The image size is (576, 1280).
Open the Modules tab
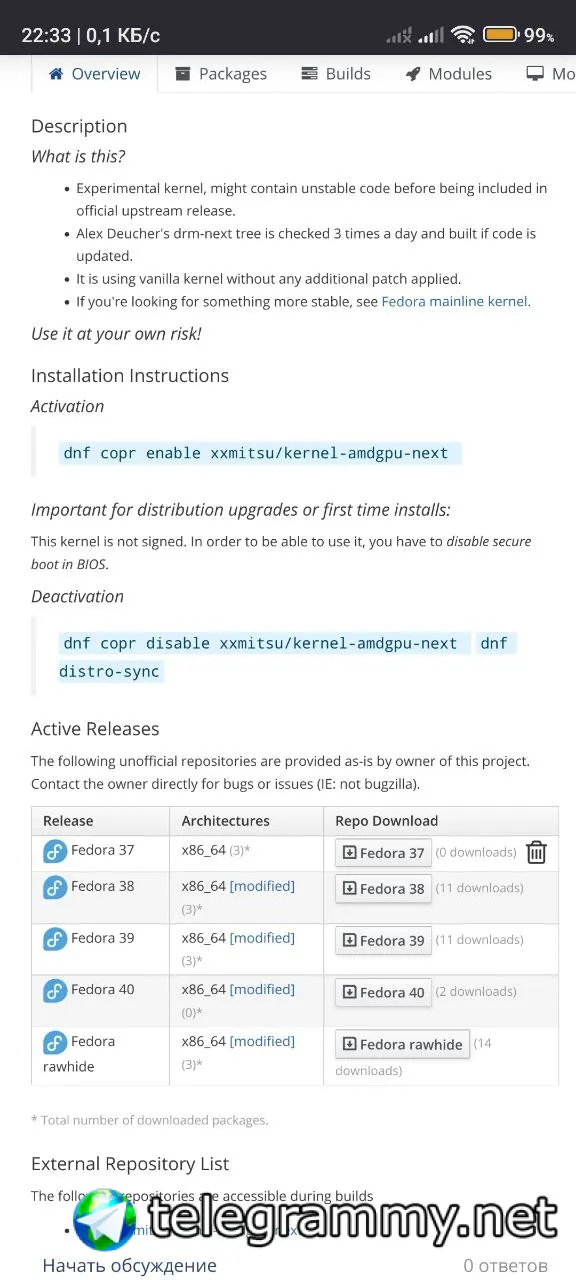tap(449, 74)
